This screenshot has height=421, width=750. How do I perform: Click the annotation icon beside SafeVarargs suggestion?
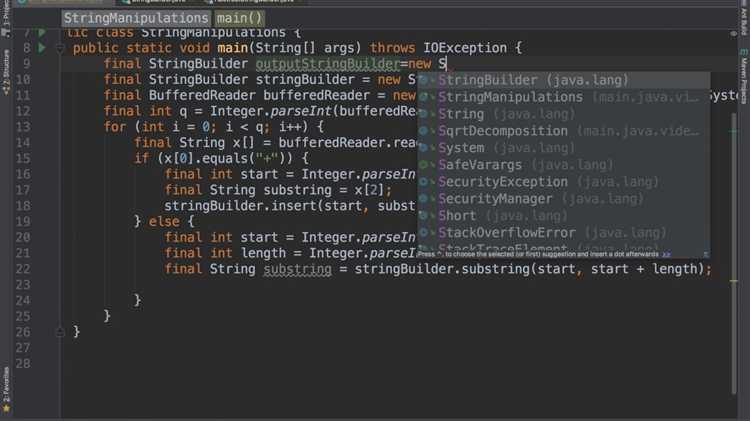[424, 165]
